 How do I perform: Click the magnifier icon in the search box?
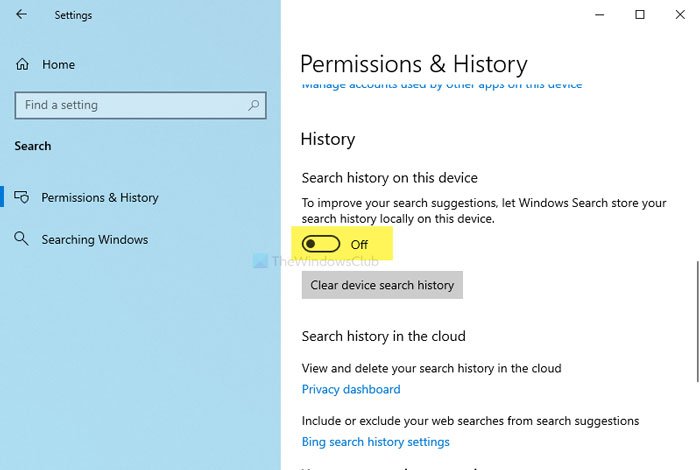pyautogui.click(x=254, y=105)
